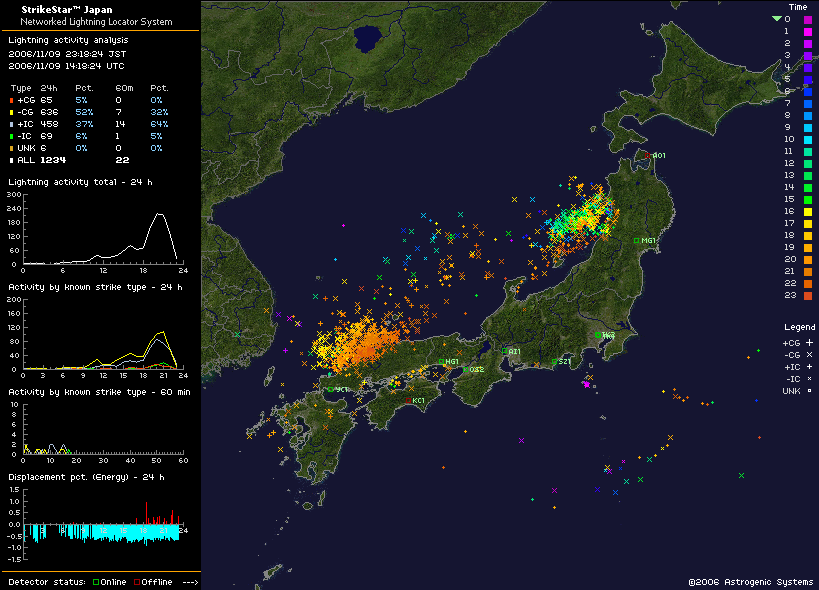Select the SZ1 detector marker
The height and width of the screenshot is (590, 819).
pos(554,362)
